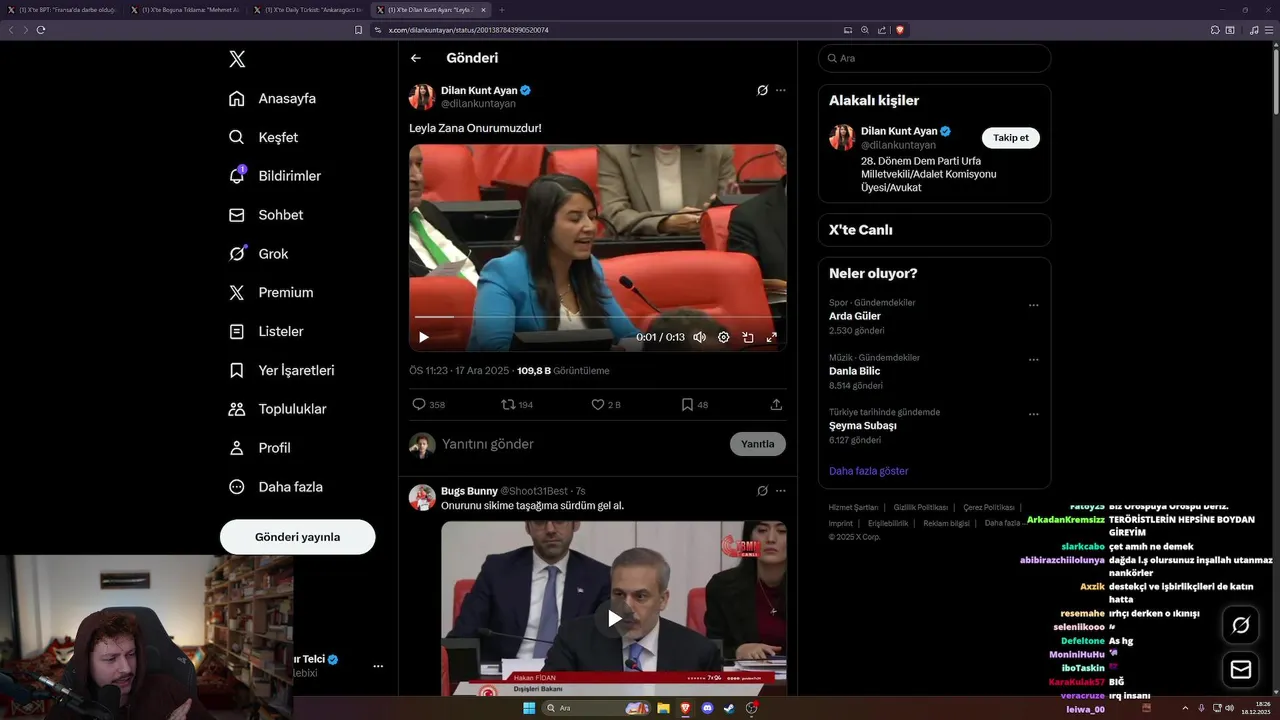This screenshot has width=1280, height=720.
Task: Open the video settings gear
Action: coord(724,337)
